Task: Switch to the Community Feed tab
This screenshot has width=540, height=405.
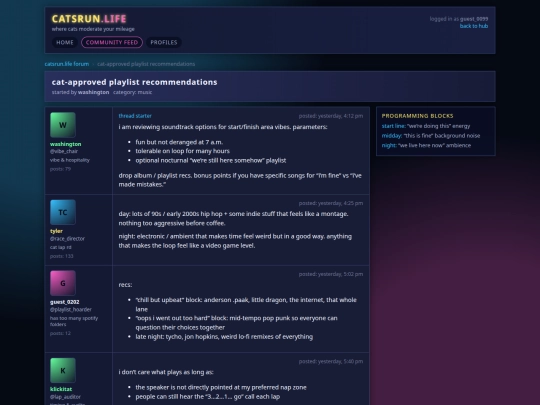Action: (112, 42)
